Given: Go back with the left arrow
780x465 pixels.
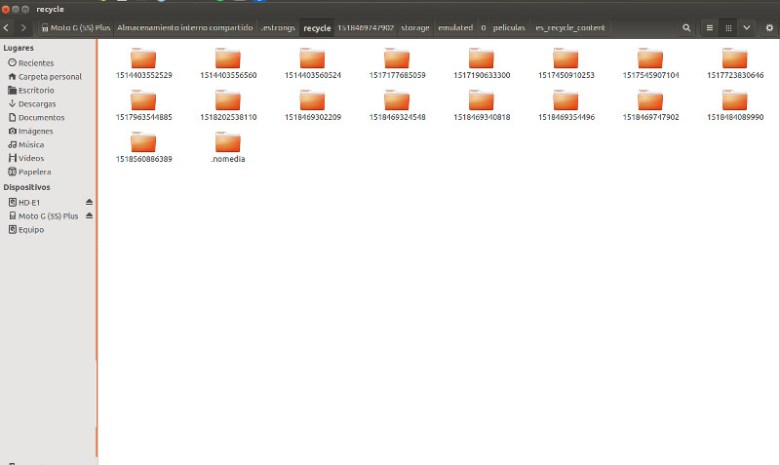Looking at the screenshot, I should [x=7, y=28].
